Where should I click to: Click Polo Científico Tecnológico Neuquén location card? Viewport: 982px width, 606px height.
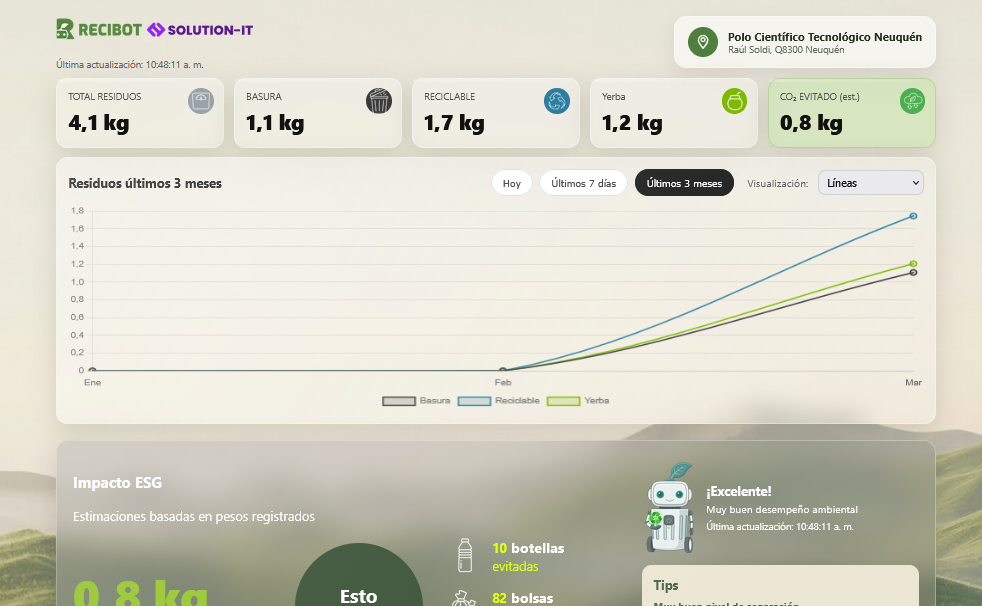[x=805, y=42]
